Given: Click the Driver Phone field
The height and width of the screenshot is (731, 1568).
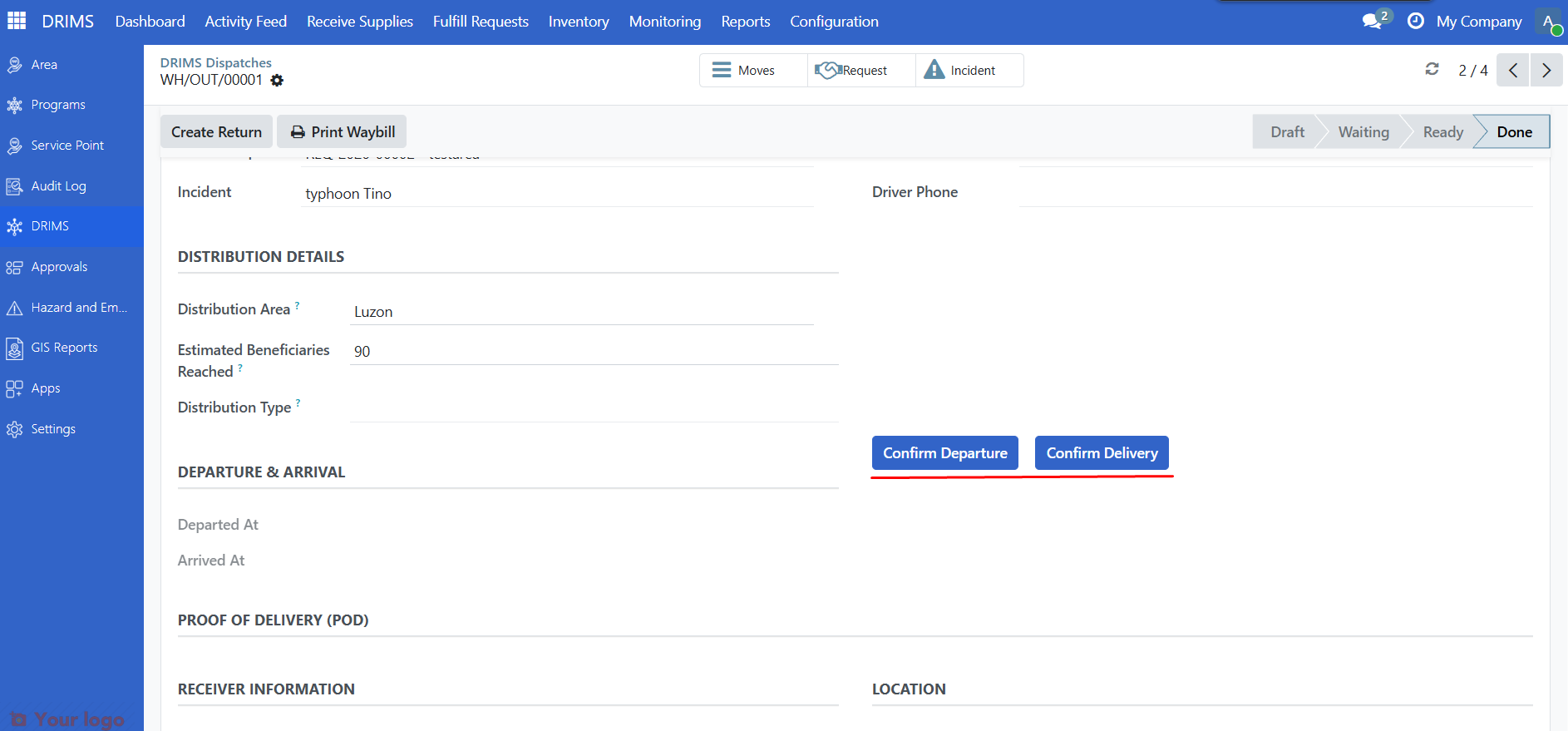Looking at the screenshot, I should coord(1276,193).
